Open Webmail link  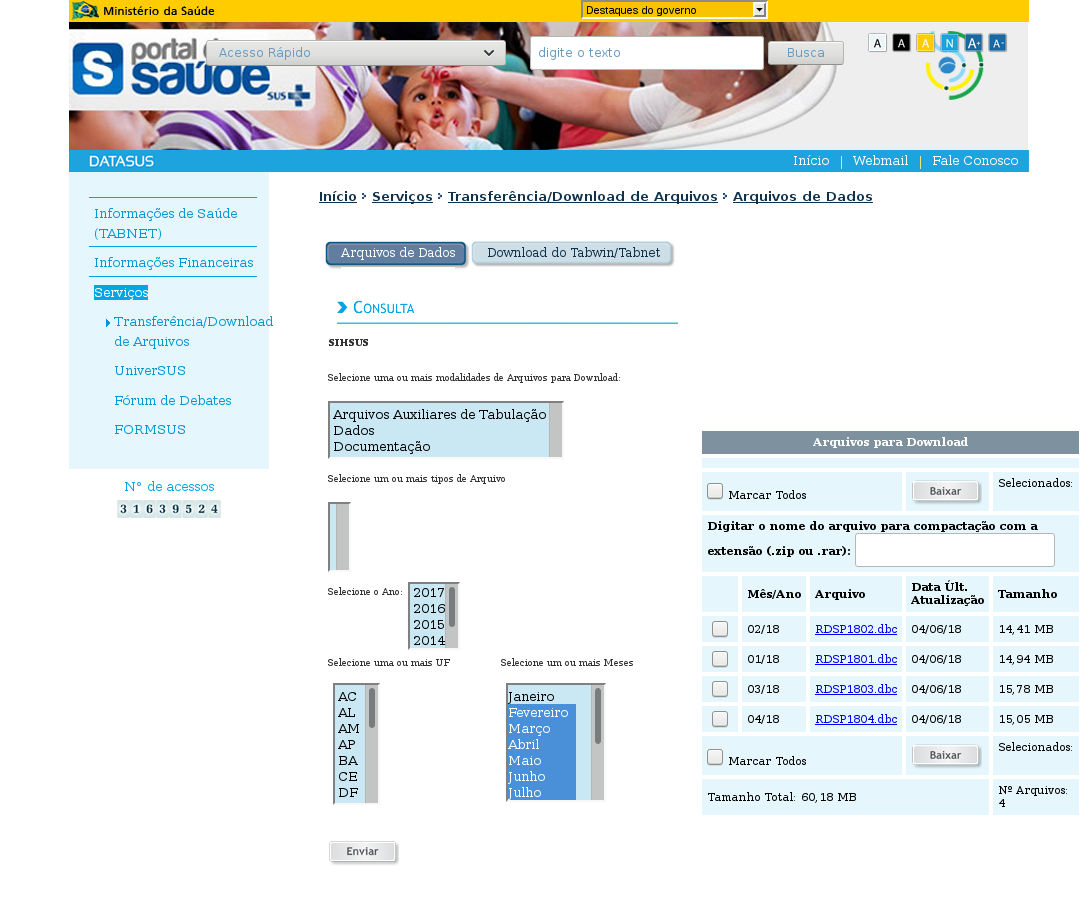point(880,161)
